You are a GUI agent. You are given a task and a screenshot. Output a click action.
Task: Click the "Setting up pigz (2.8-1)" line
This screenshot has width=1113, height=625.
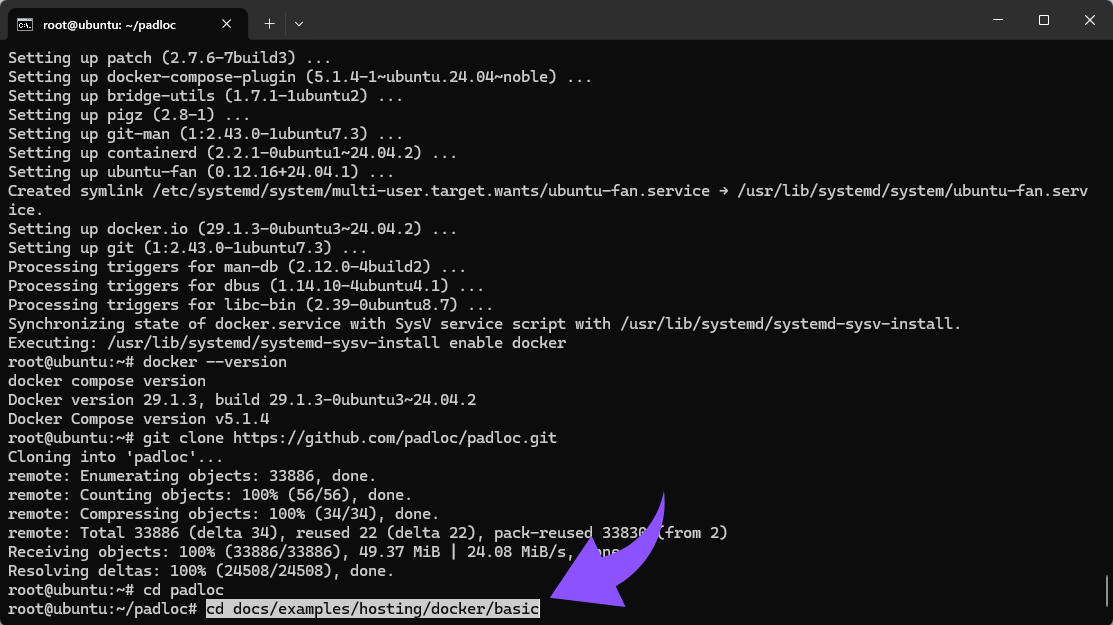(129, 114)
